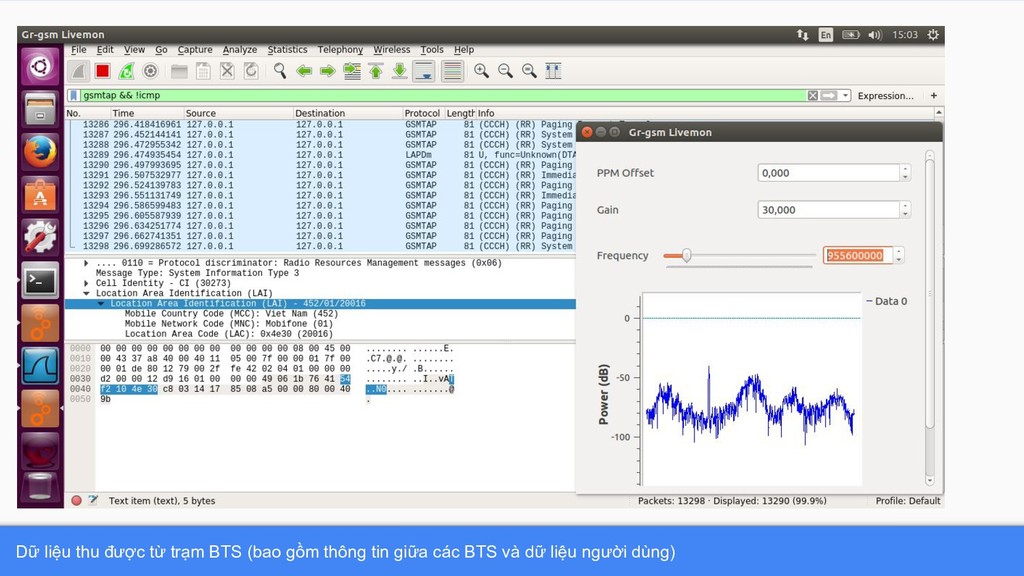Go back to previous packet arrow
This screenshot has width=1024, height=576.
[304, 71]
